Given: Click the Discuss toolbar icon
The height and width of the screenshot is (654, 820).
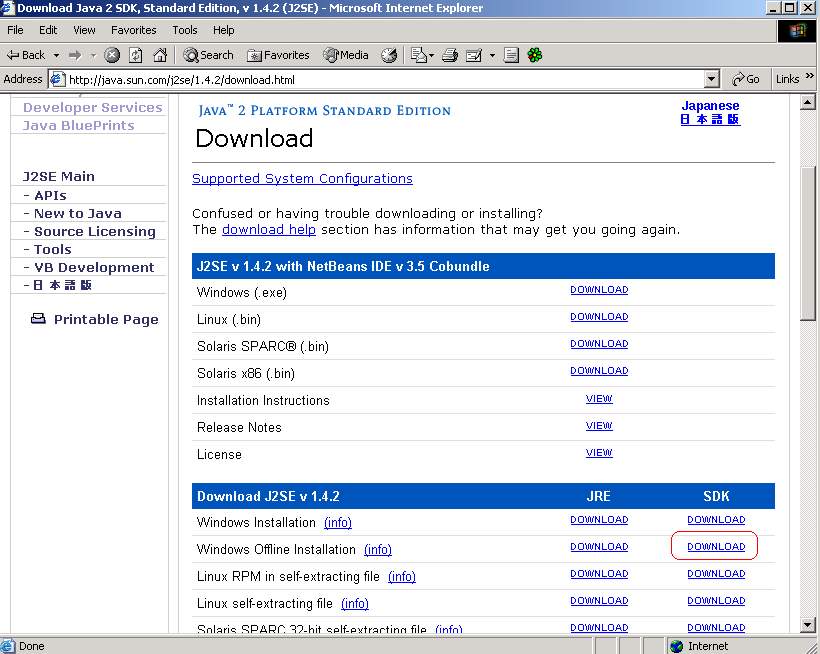Looking at the screenshot, I should click(x=511, y=55).
